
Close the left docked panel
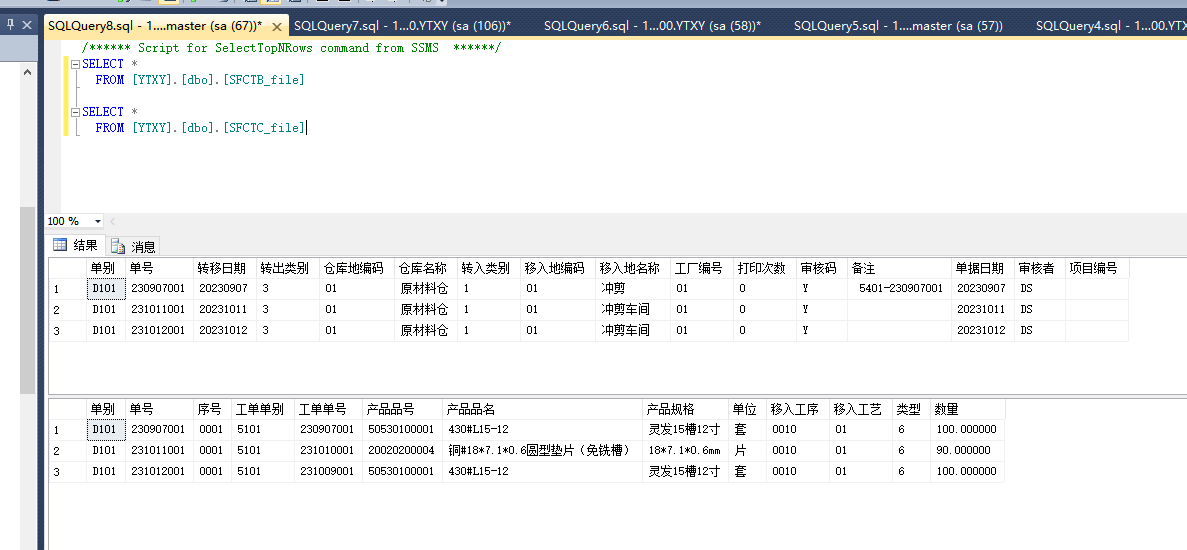click(27, 25)
